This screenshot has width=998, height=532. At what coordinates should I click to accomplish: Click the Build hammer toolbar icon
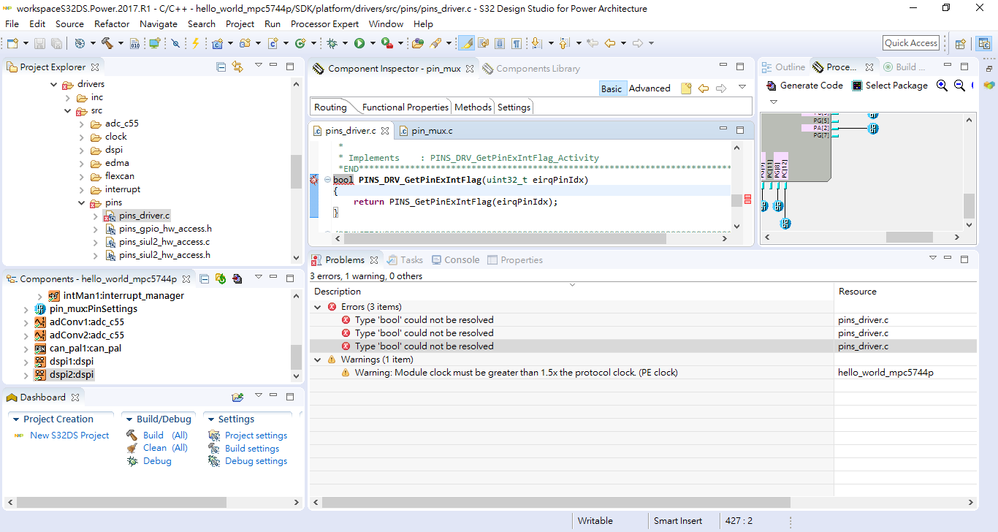(106, 43)
